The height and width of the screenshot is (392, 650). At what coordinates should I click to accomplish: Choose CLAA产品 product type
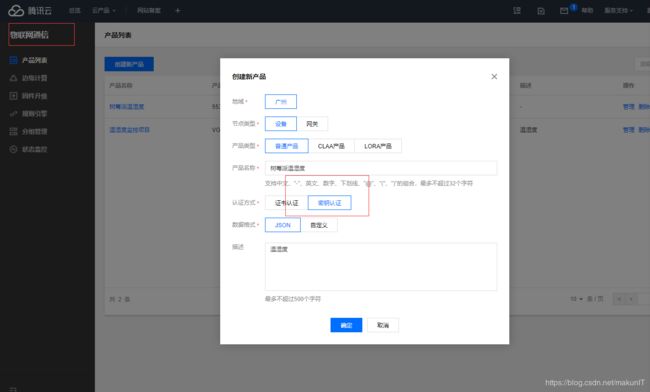[x=331, y=146]
